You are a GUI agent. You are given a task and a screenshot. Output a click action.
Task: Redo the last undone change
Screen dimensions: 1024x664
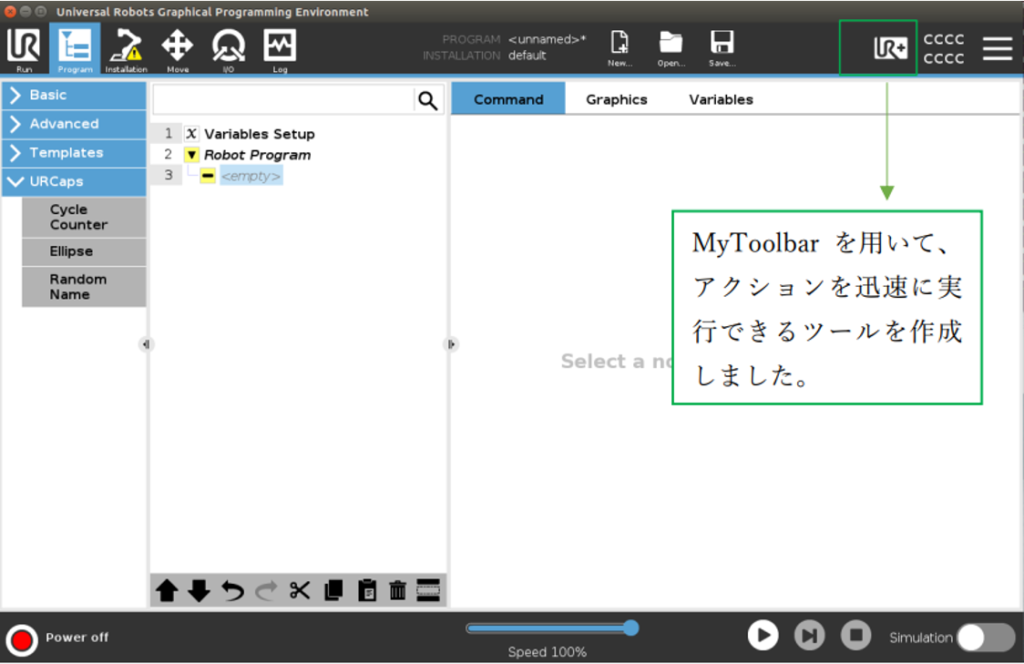[266, 591]
